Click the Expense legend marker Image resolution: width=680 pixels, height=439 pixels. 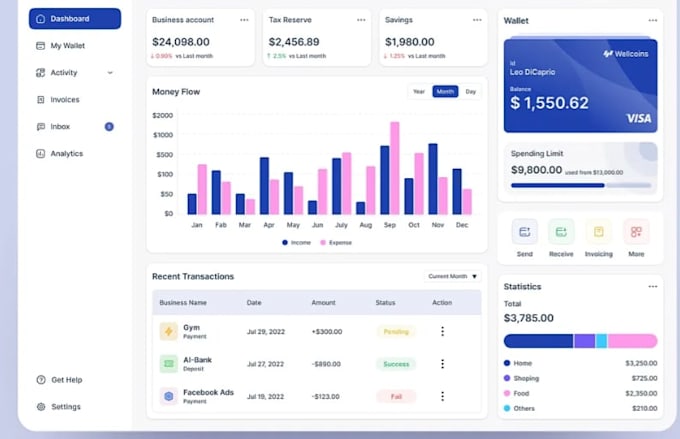(x=323, y=242)
